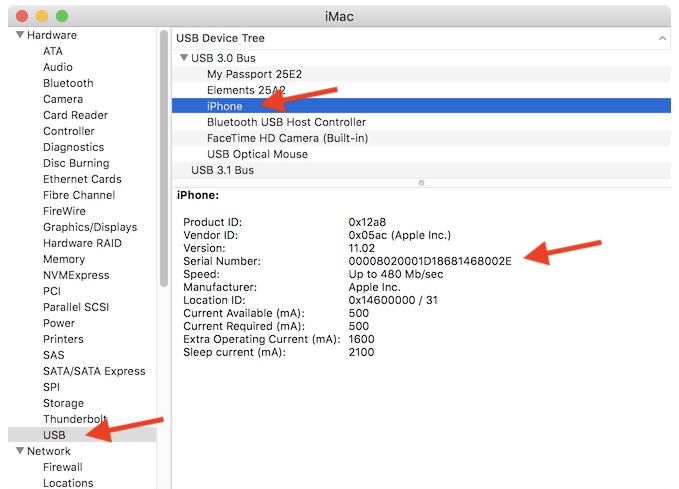
Task: Click Speed value Up to 480 Mb/sec
Action: click(x=396, y=274)
